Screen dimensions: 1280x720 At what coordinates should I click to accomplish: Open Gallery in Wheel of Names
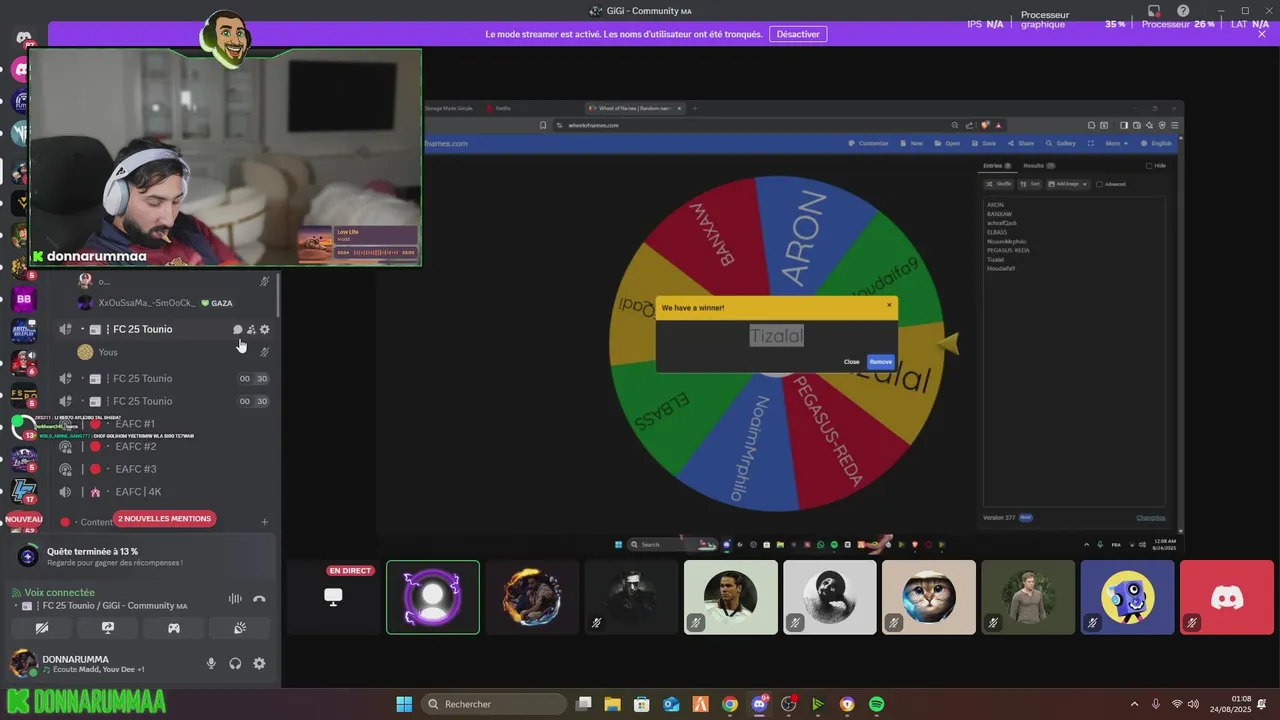[1061, 143]
